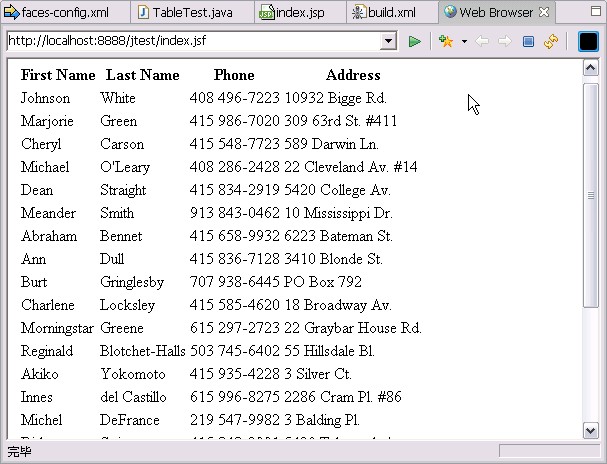Screen dimensions: 607x464
Task: Click the Forward navigation arrow
Action: (505, 41)
